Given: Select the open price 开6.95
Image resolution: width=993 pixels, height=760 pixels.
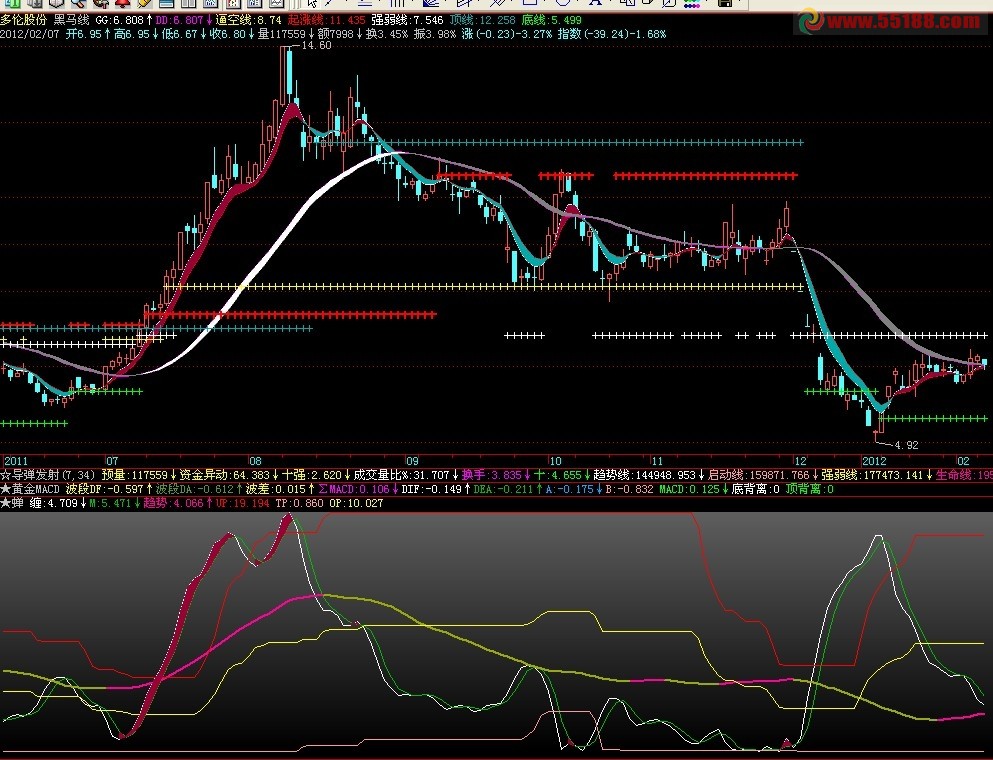Looking at the screenshot, I should 84,34.
